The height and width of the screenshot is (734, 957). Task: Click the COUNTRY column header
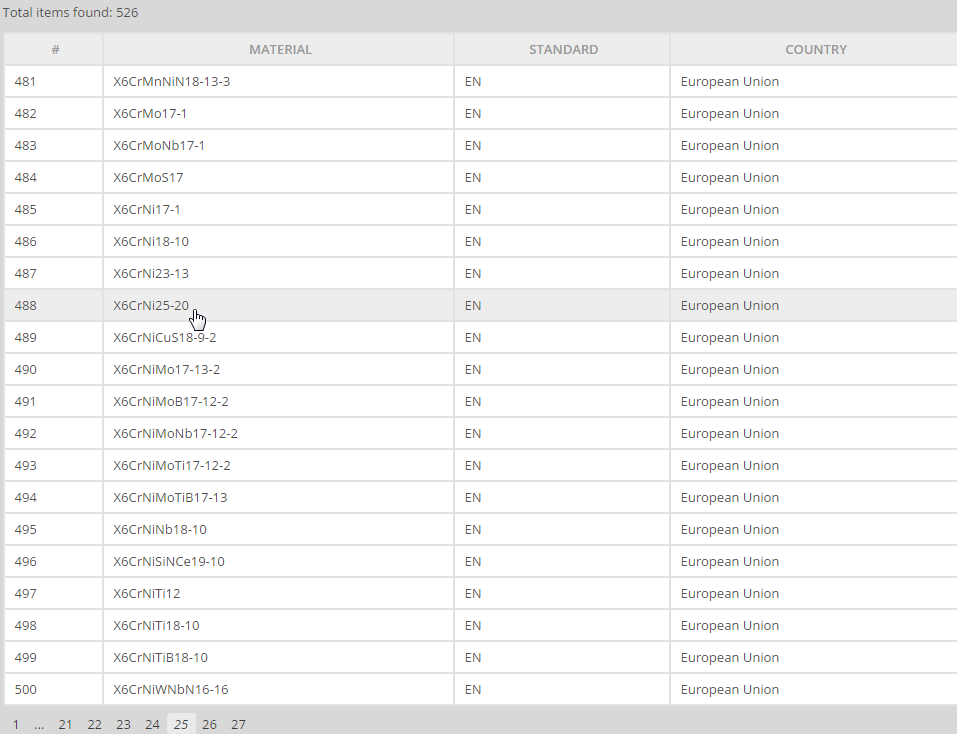tap(816, 49)
